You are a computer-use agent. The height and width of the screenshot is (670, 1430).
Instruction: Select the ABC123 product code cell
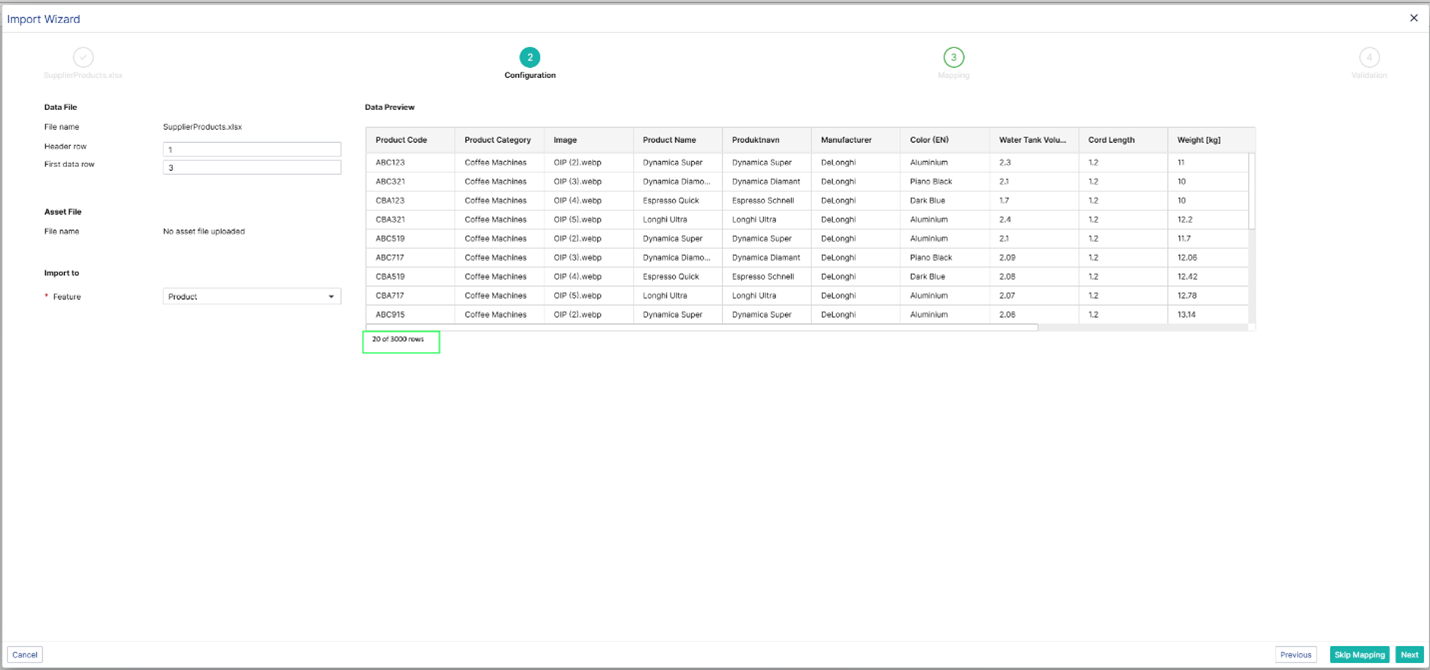click(410, 162)
